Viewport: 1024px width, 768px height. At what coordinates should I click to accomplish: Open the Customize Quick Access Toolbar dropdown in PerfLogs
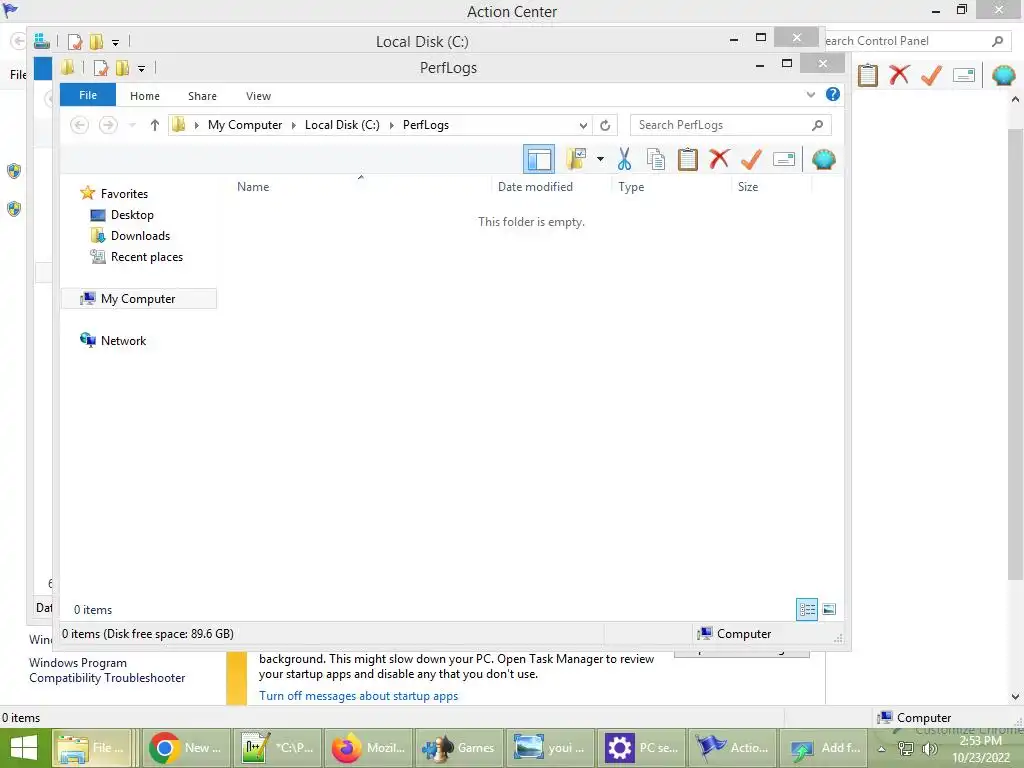click(x=141, y=69)
